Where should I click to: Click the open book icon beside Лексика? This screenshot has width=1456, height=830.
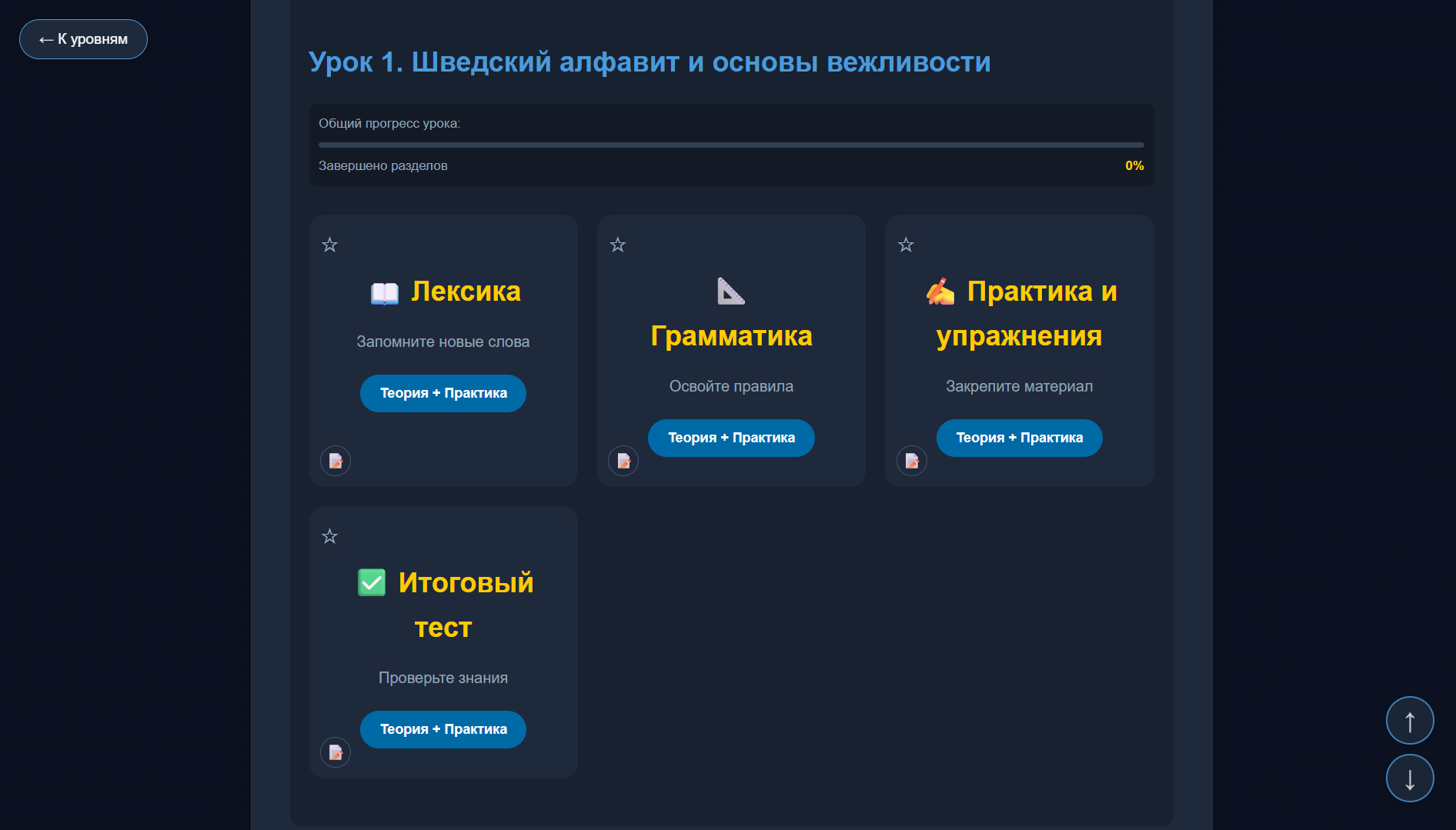(384, 292)
